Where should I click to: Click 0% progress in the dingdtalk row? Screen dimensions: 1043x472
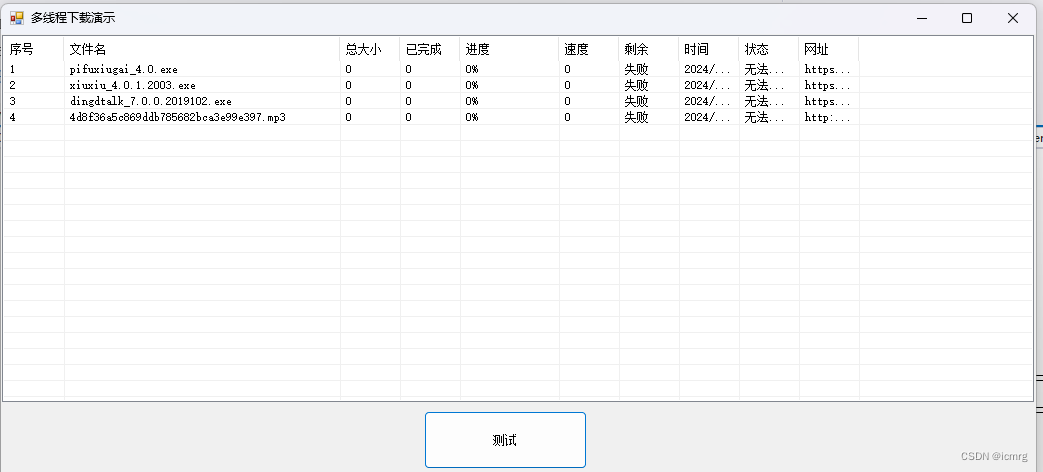(472, 101)
